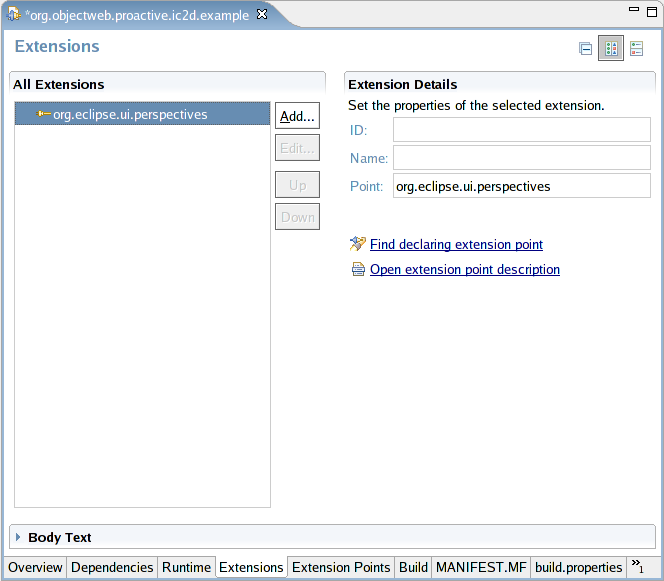Toggle the horizontal orientation layout icon
The height and width of the screenshot is (581, 664).
611,48
